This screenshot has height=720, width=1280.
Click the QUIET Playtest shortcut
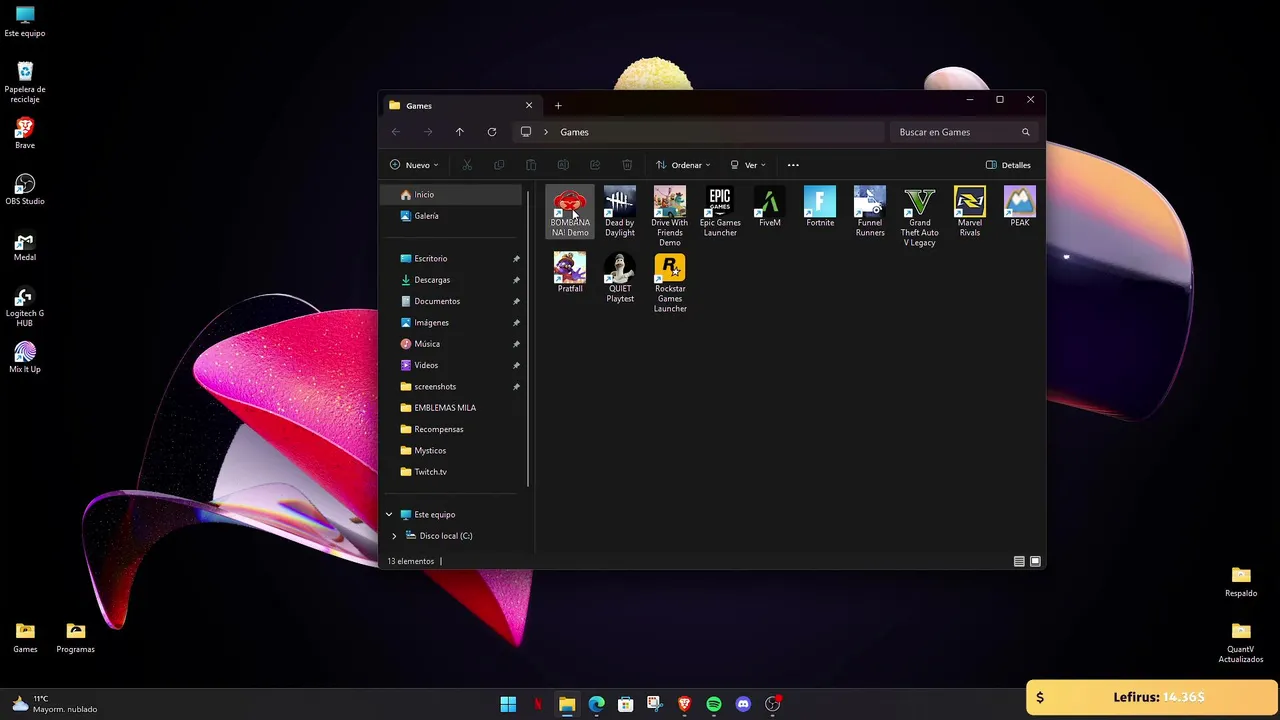[x=620, y=278]
